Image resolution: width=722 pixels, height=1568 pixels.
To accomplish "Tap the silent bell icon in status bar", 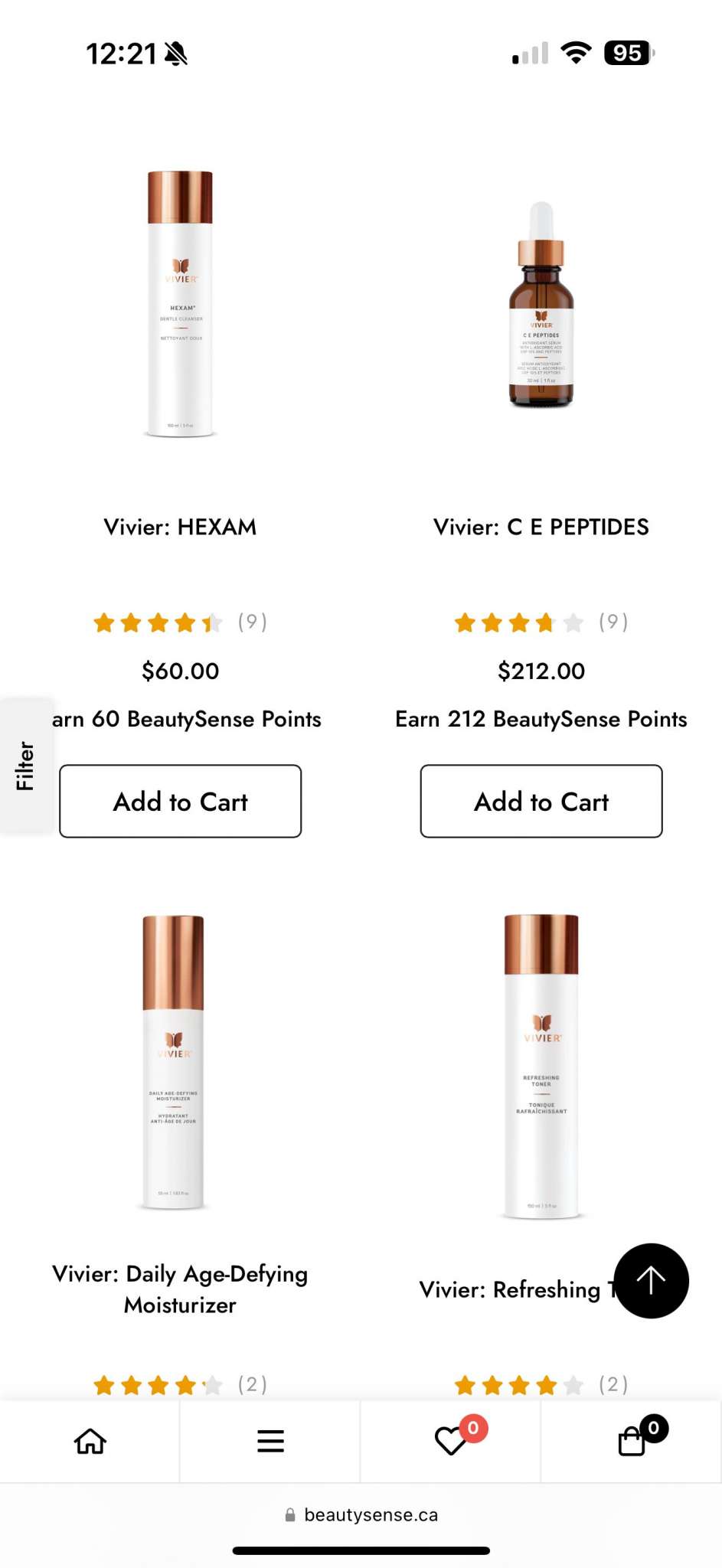I will [x=176, y=54].
